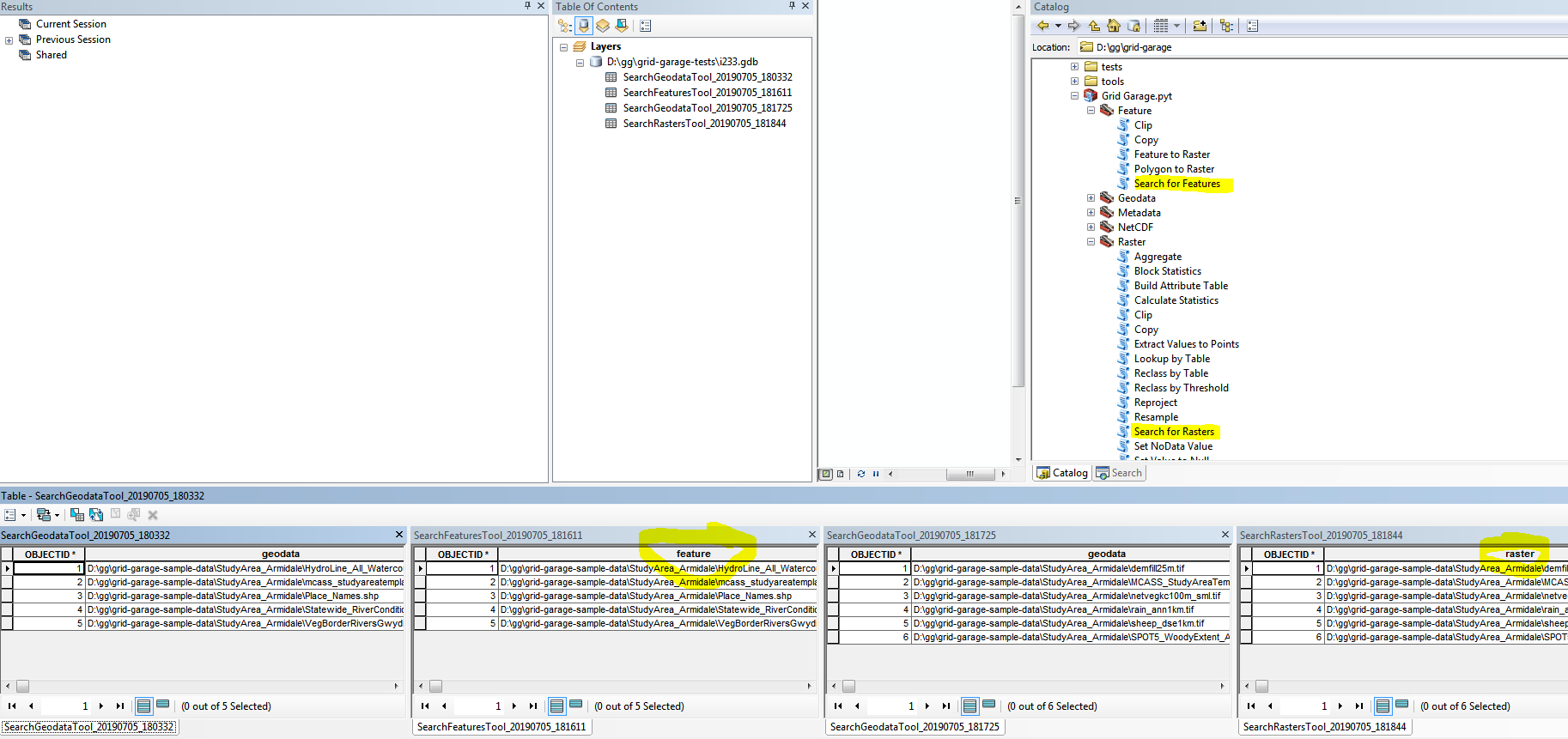Expand tools folder in Catalog

1074,82
